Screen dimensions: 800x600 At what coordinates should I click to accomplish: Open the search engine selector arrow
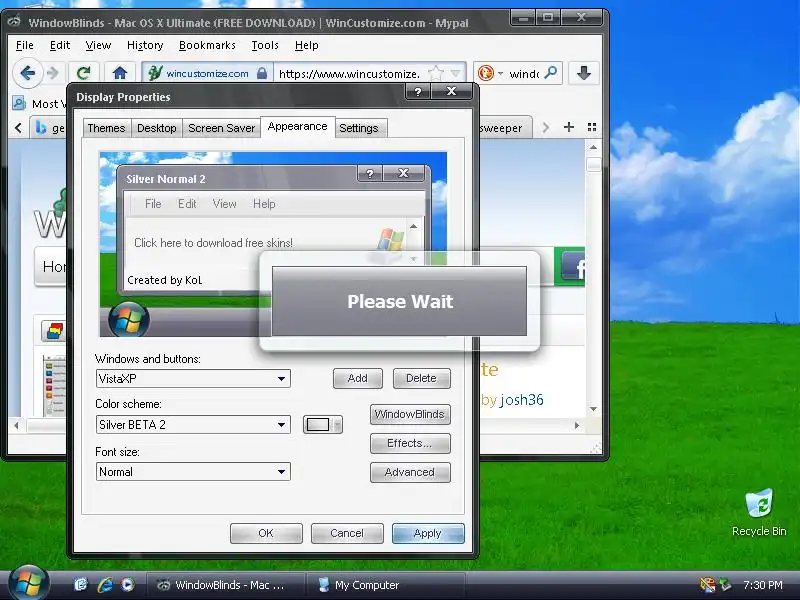coord(501,73)
